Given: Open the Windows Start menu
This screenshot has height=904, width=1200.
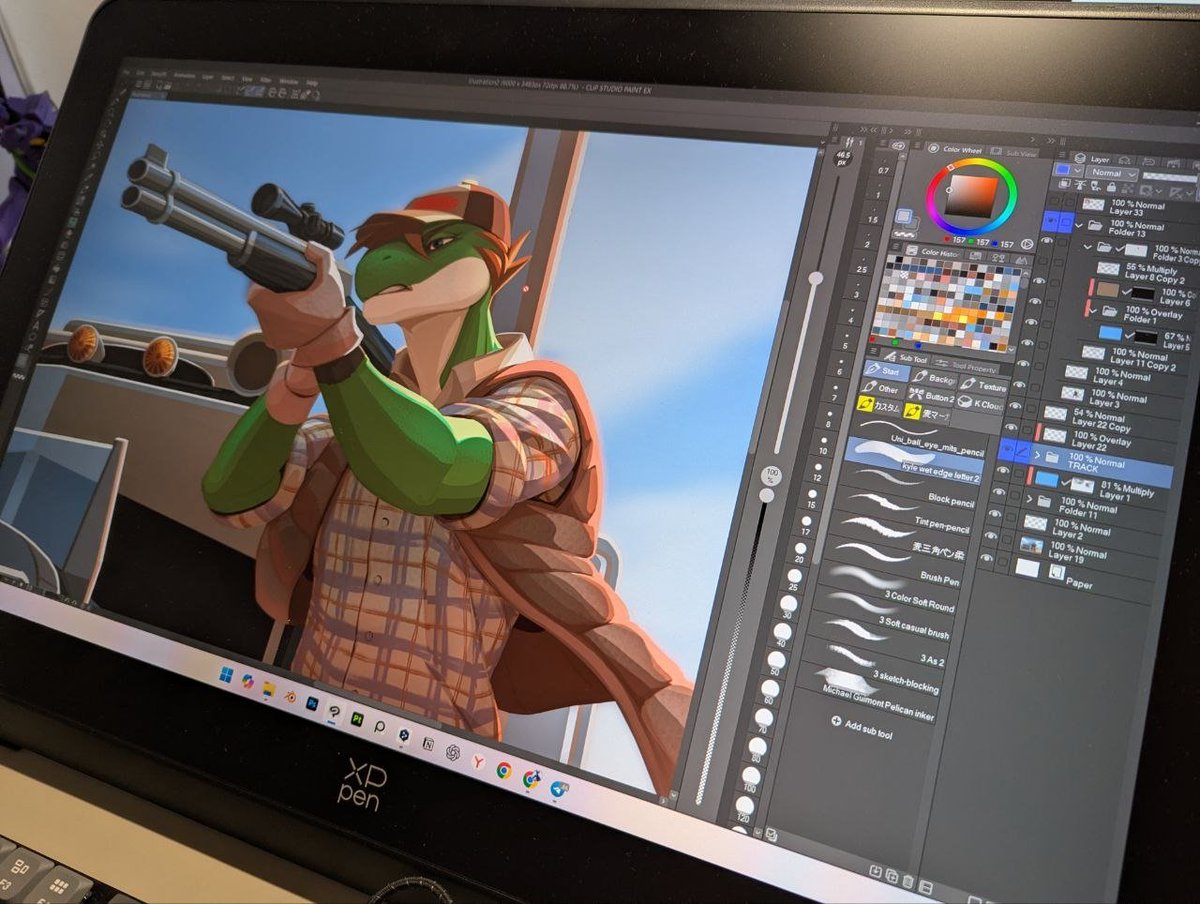Looking at the screenshot, I should click(x=226, y=674).
